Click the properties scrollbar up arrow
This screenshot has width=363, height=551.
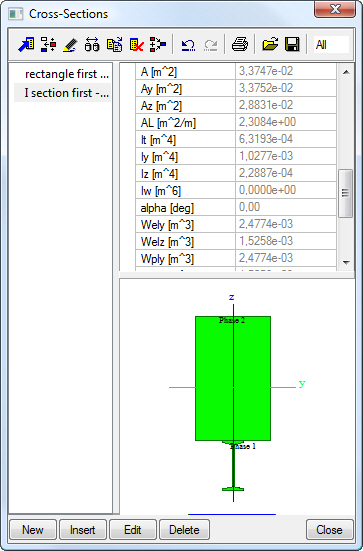point(346,72)
